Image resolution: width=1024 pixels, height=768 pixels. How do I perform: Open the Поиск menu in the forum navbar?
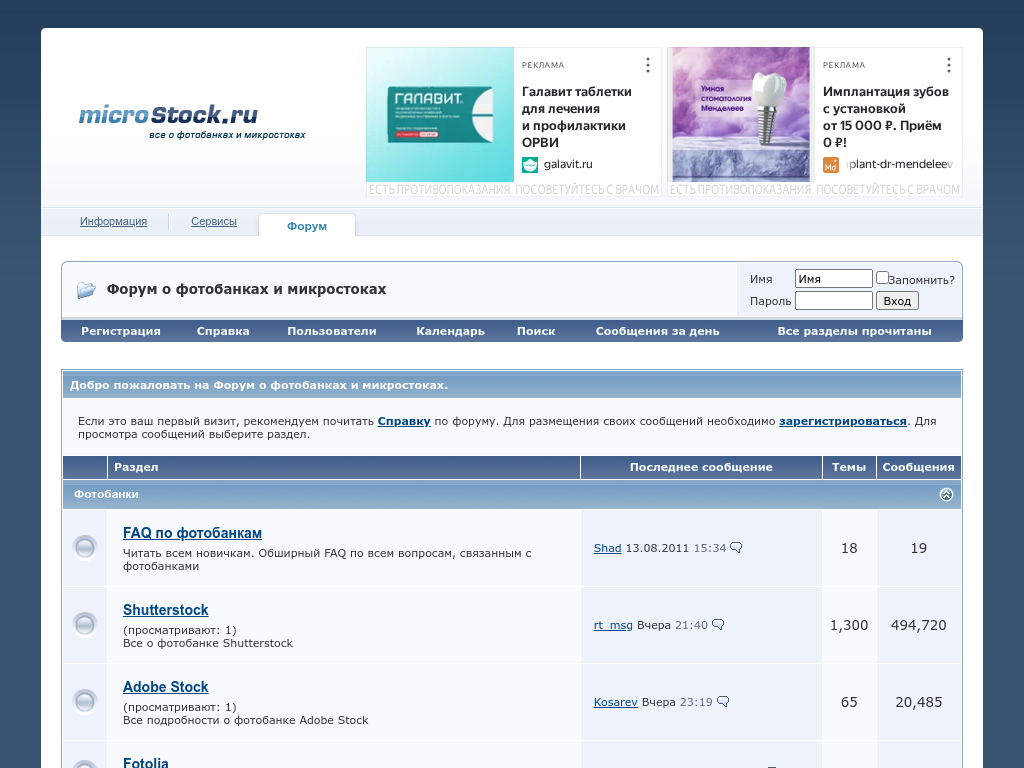coord(536,331)
